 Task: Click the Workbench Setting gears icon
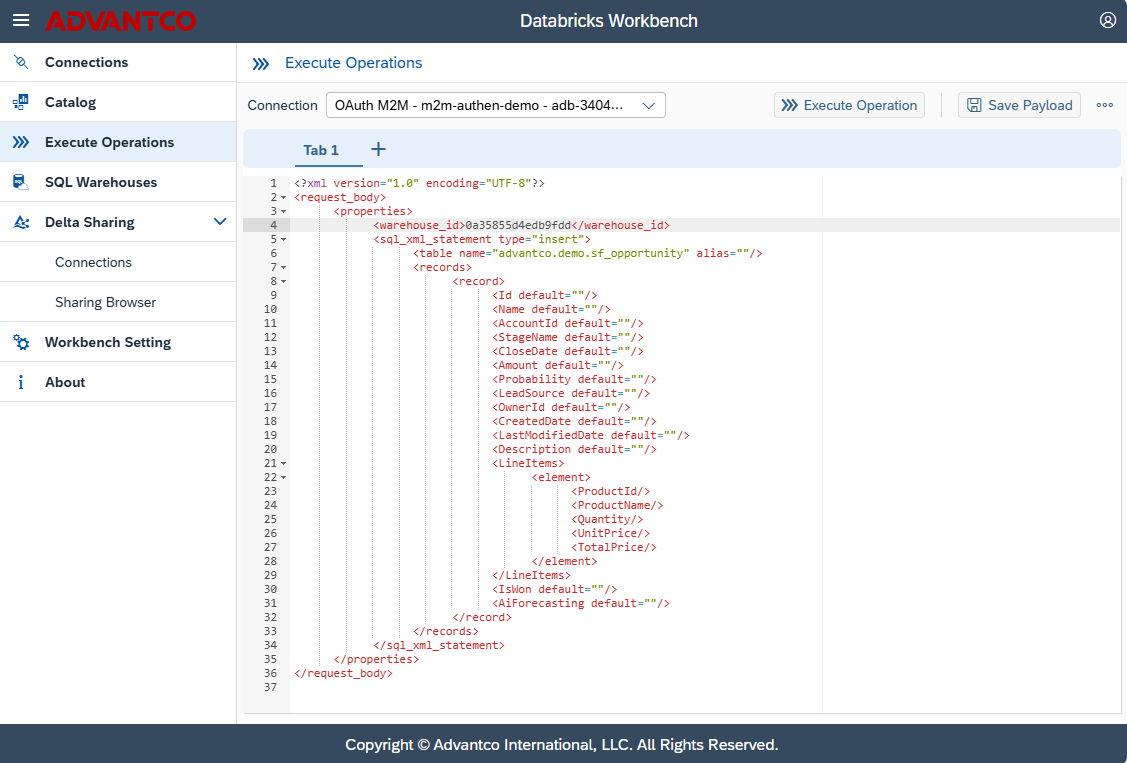tap(21, 342)
